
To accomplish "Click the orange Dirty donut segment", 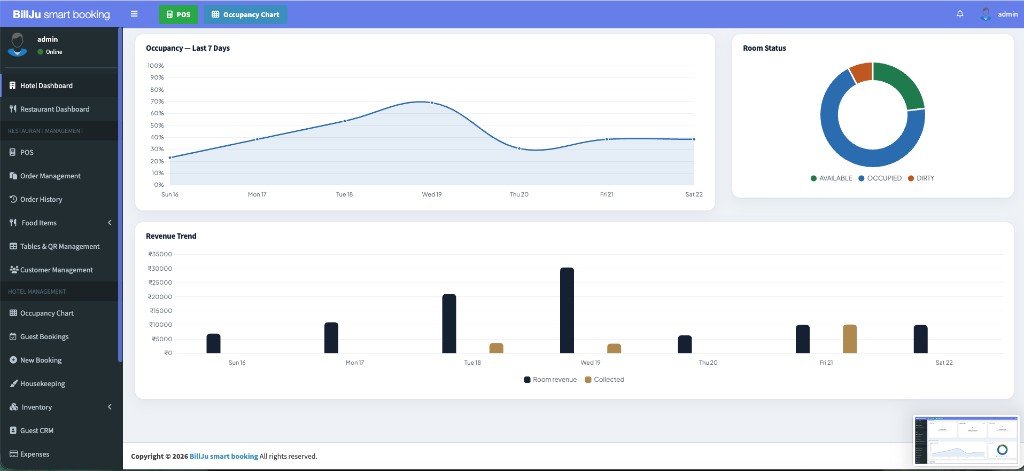I will tap(862, 71).
